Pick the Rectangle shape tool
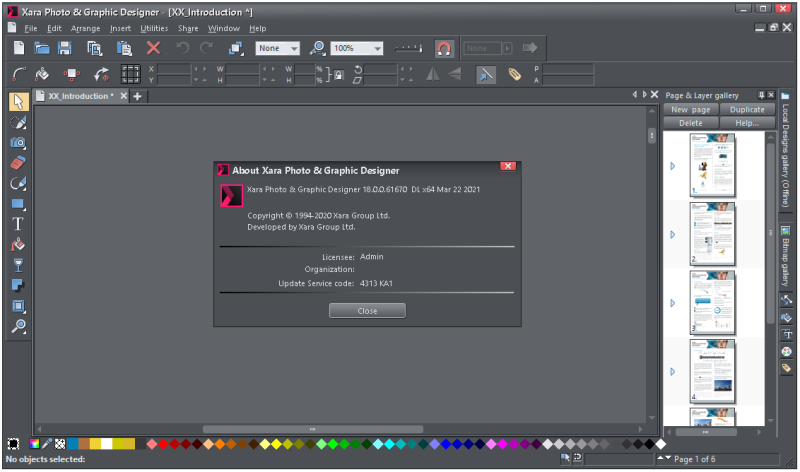Image resolution: width=800 pixels, height=472 pixels. pos(18,204)
